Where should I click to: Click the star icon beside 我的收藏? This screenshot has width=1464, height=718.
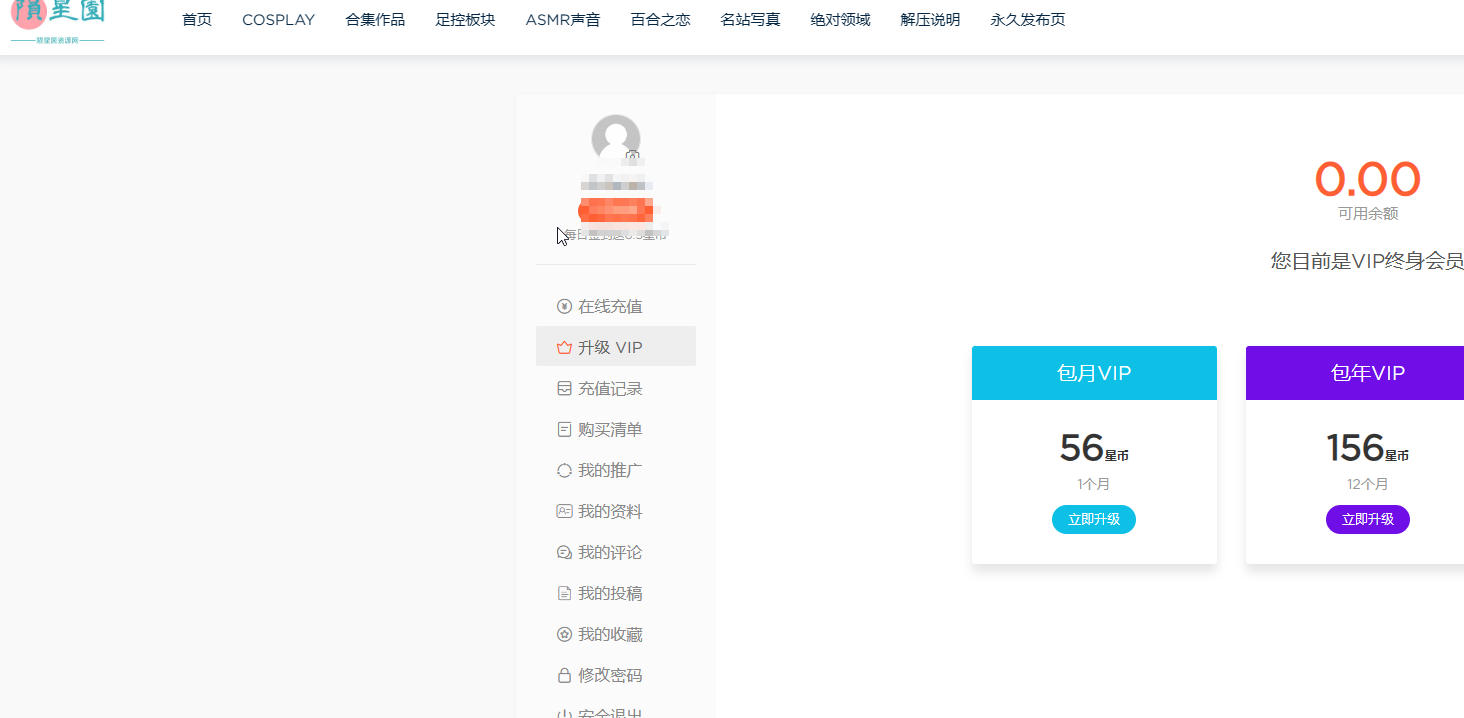pyautogui.click(x=564, y=634)
